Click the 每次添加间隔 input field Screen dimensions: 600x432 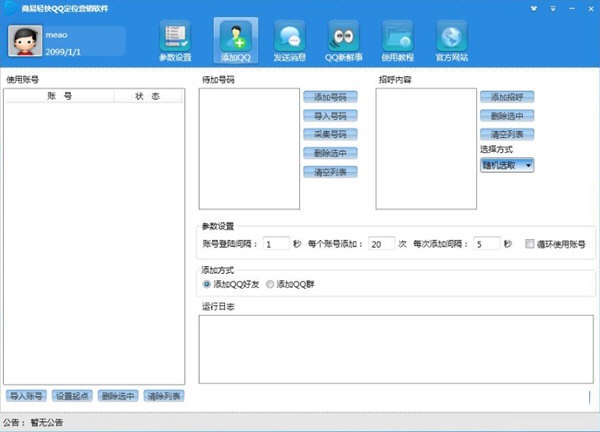(x=486, y=244)
